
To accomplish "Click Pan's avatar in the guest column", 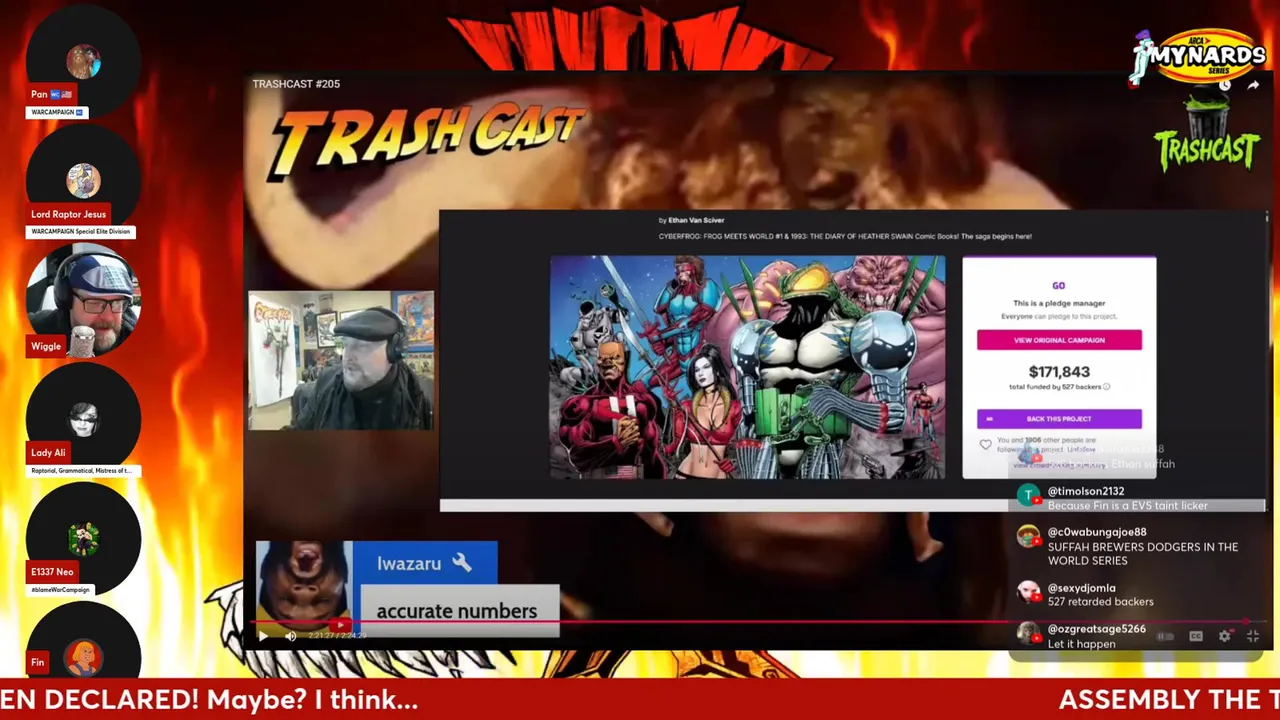I will [83, 61].
